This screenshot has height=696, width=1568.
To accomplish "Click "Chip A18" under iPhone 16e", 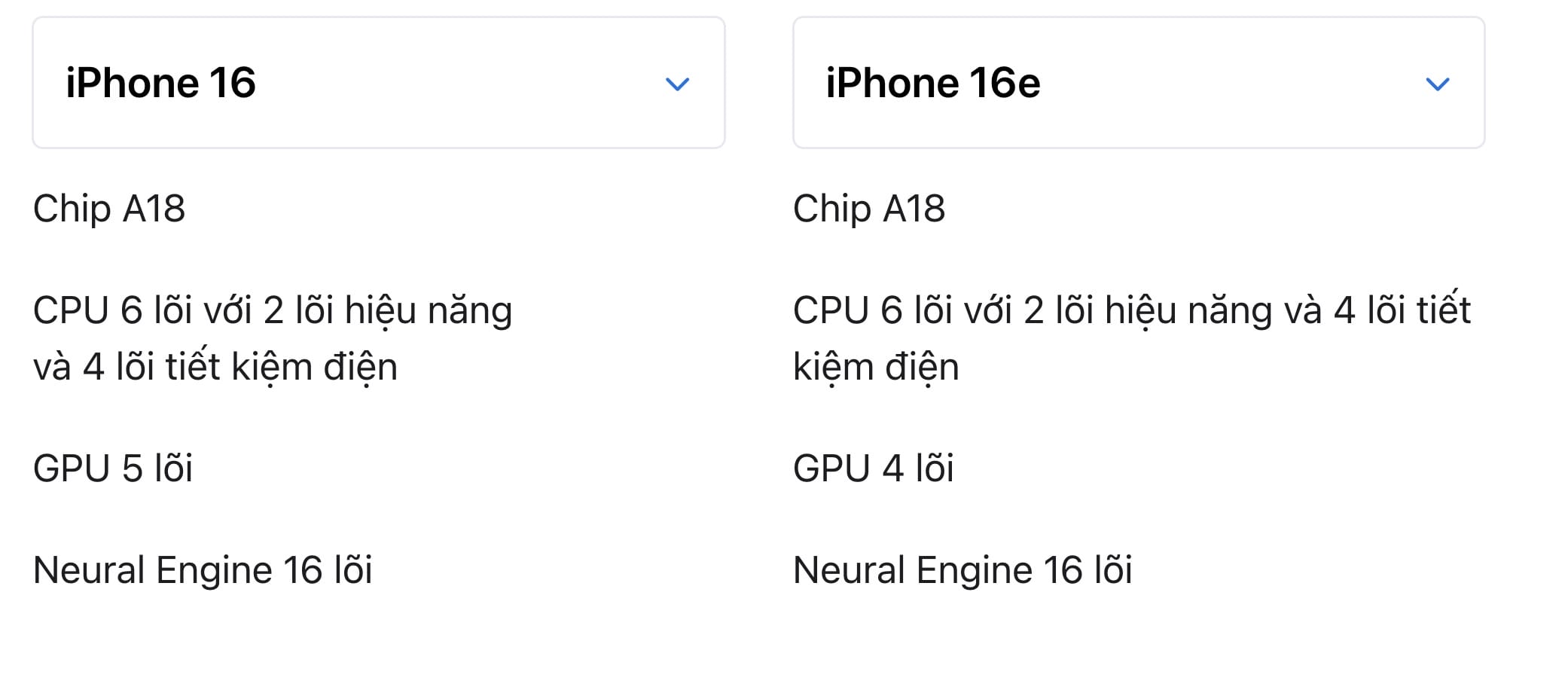I will (x=868, y=209).
